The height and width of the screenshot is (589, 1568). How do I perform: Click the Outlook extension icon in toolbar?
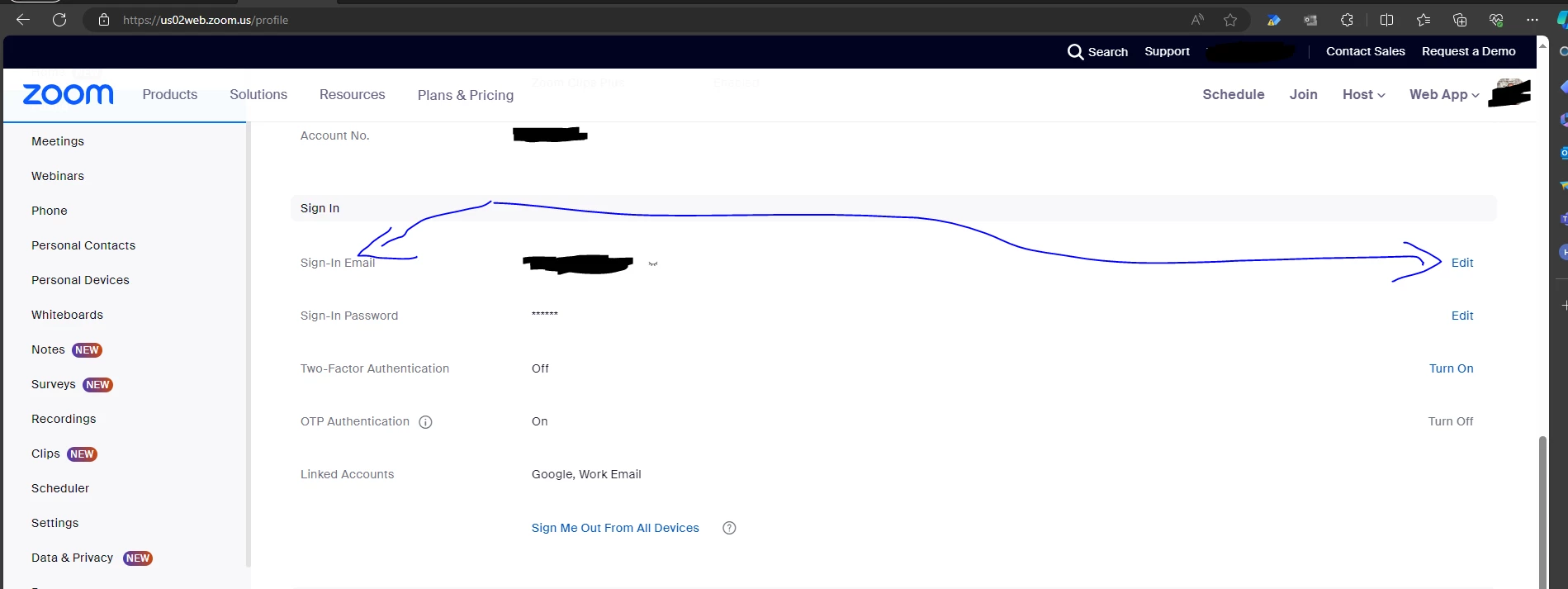(x=1310, y=20)
